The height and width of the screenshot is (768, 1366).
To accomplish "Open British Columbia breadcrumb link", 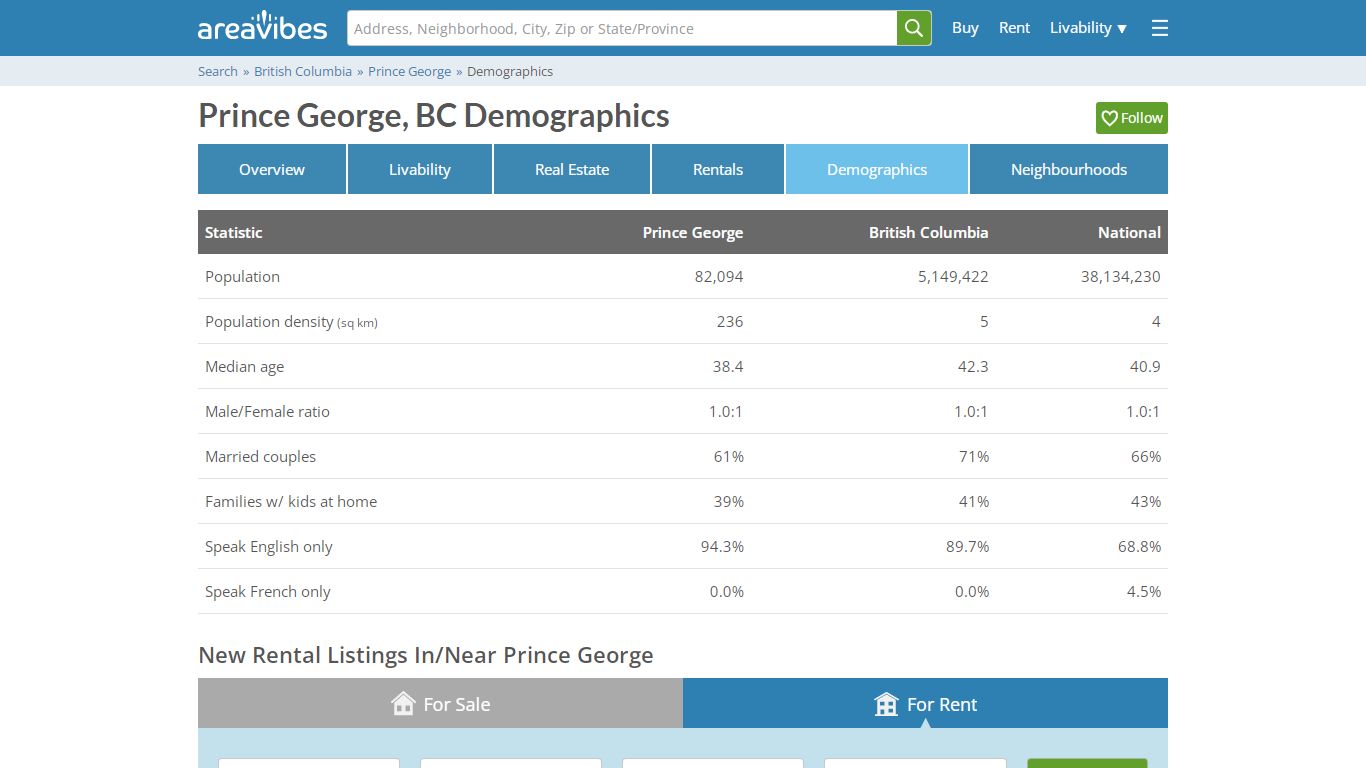I will point(303,71).
